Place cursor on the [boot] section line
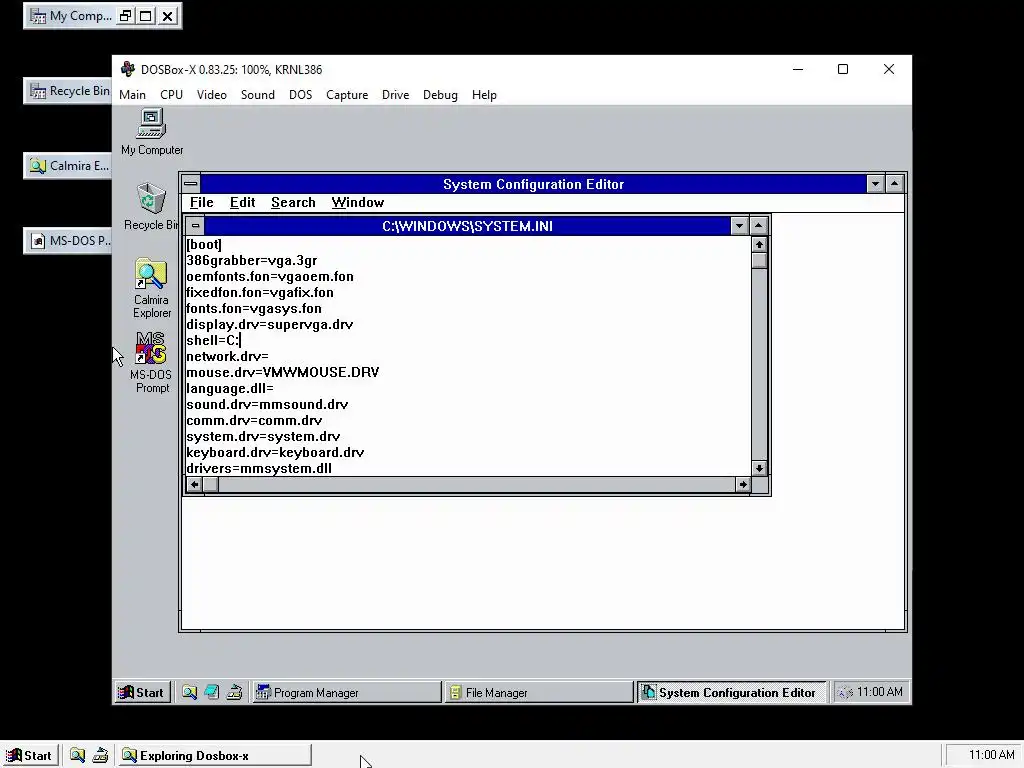Viewport: 1024px width, 768px height. [204, 245]
